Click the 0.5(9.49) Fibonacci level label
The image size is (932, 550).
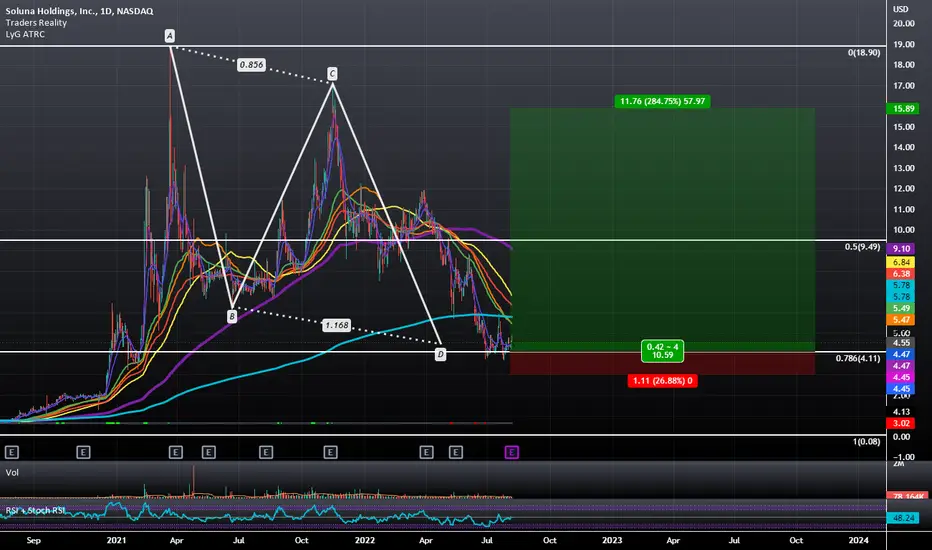pyautogui.click(x=862, y=246)
